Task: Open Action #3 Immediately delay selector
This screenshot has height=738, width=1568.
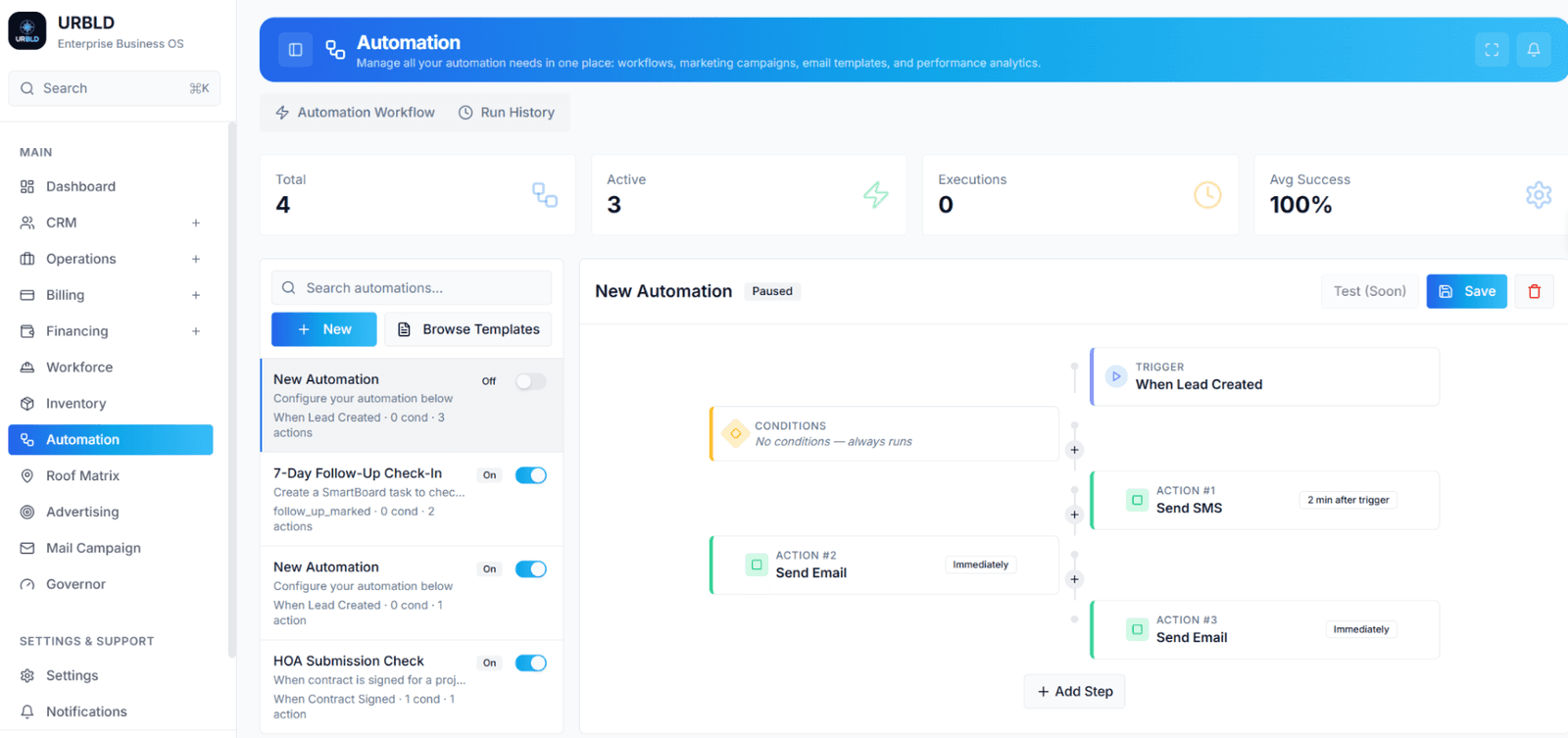Action: [1361, 629]
